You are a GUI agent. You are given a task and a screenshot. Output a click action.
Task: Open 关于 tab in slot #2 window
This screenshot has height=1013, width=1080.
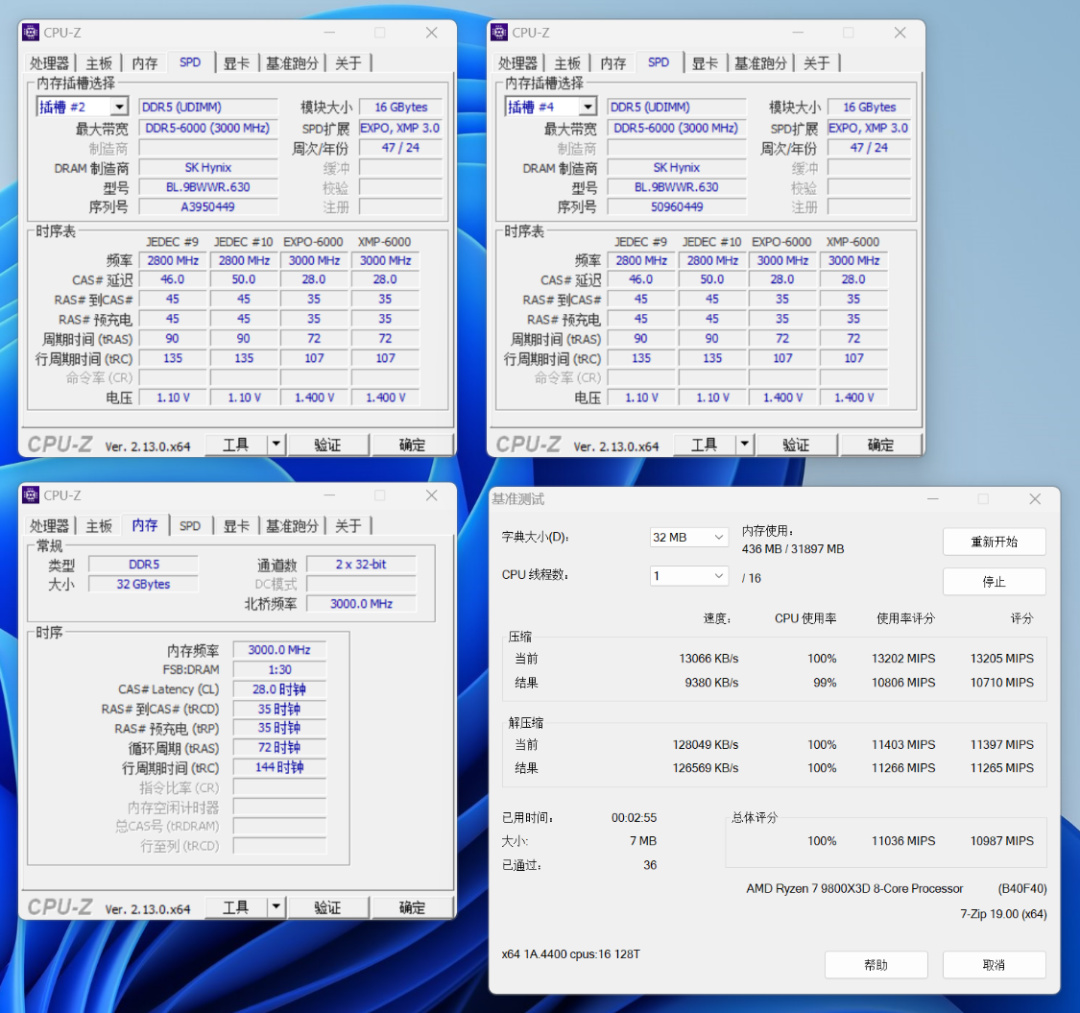[348, 63]
